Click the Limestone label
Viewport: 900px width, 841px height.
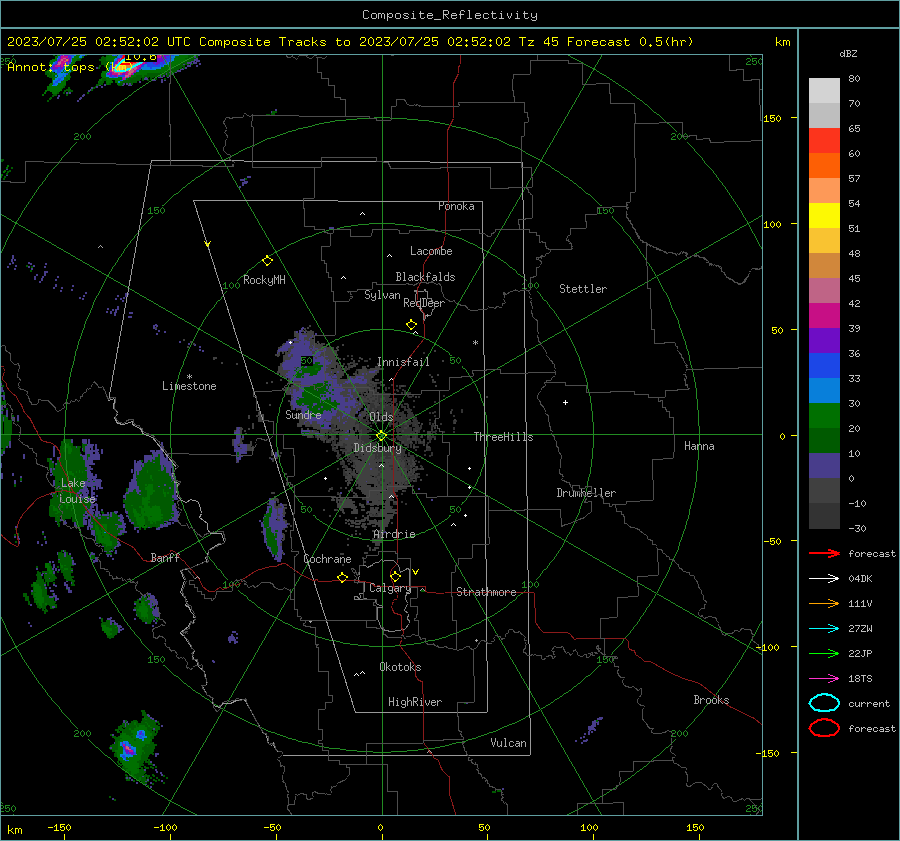click(189, 386)
